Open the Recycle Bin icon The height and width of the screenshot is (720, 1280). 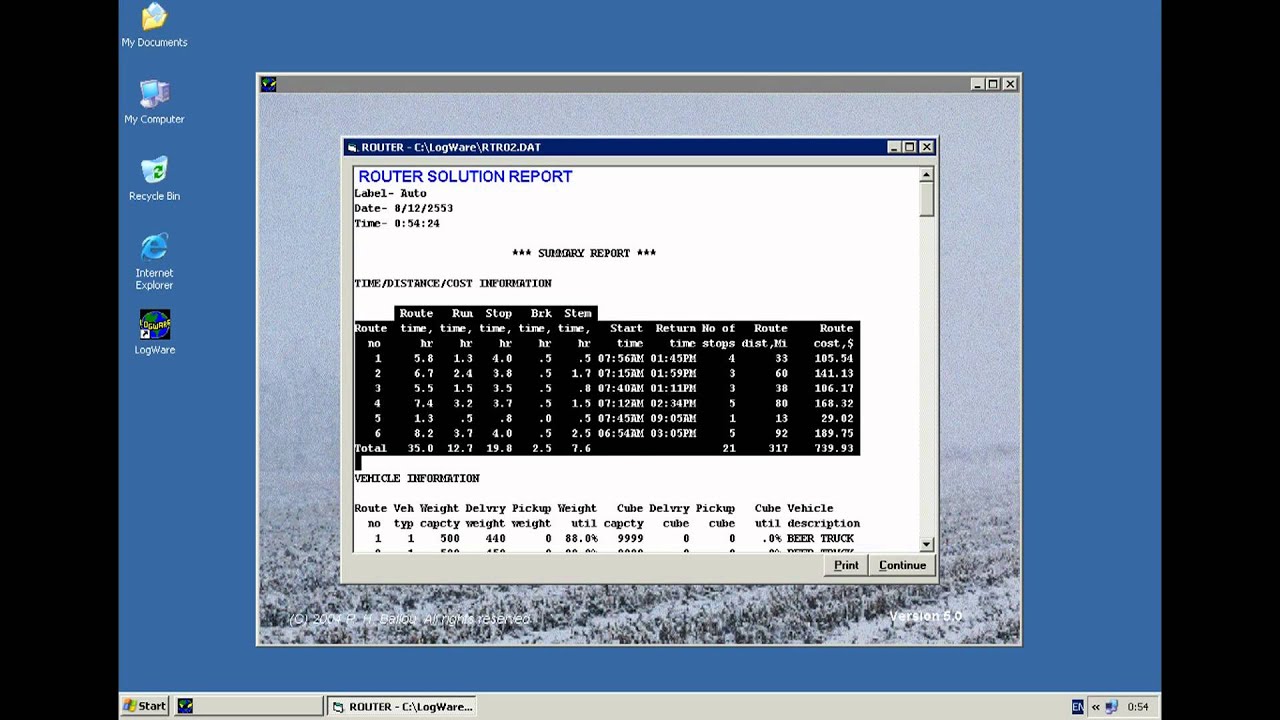click(154, 179)
